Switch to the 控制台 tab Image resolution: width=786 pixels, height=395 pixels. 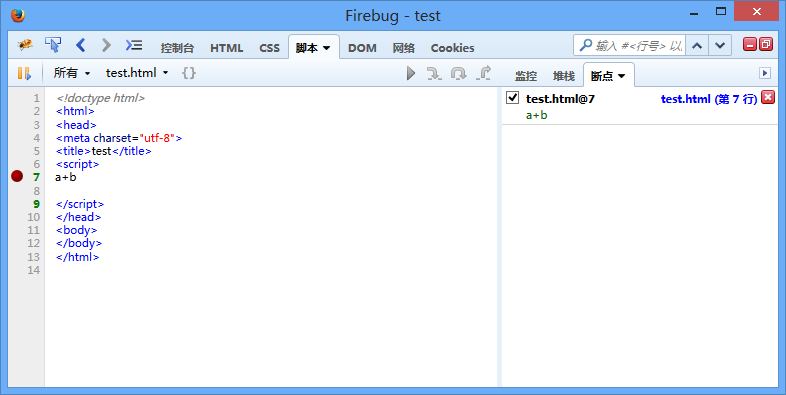click(177, 48)
